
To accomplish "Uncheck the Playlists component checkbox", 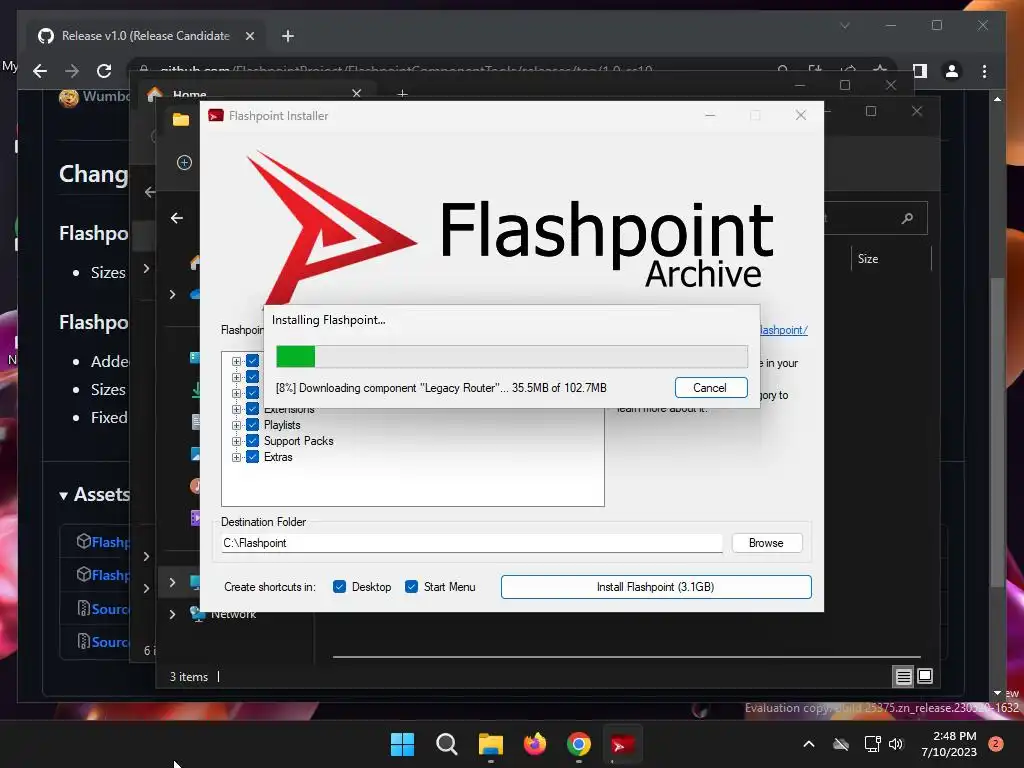I will pos(253,425).
